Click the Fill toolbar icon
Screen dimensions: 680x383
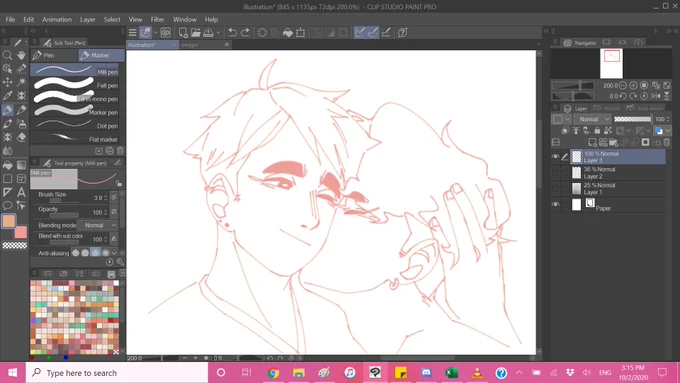(288, 33)
